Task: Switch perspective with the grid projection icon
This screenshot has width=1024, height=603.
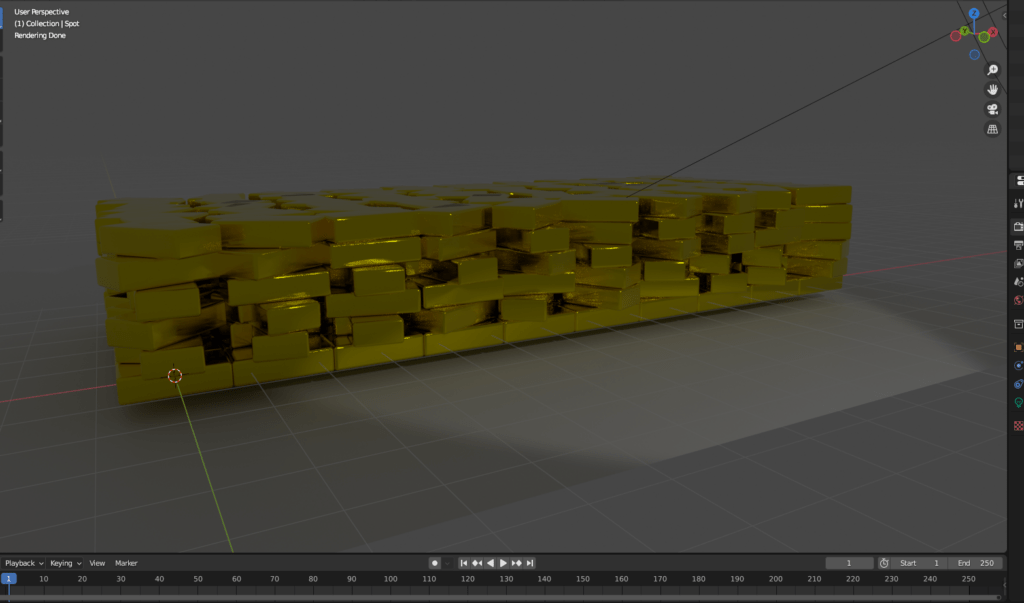Action: (x=992, y=129)
